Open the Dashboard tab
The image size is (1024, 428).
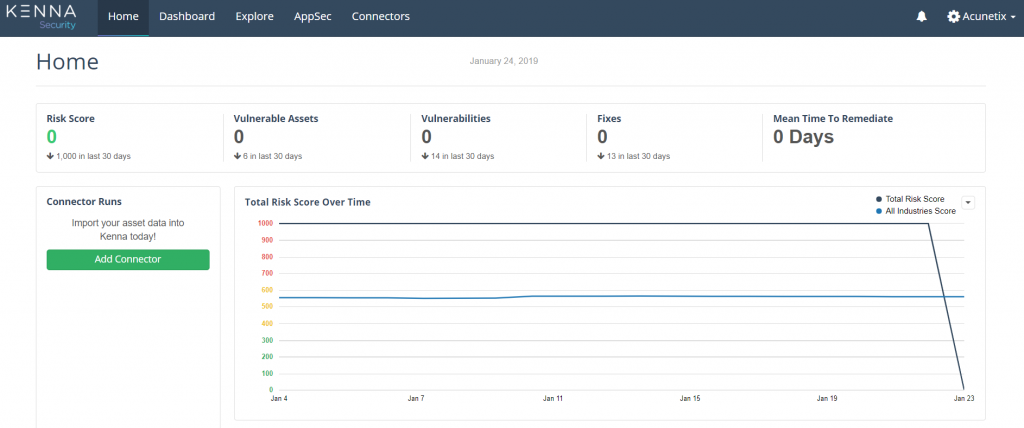tap(187, 17)
